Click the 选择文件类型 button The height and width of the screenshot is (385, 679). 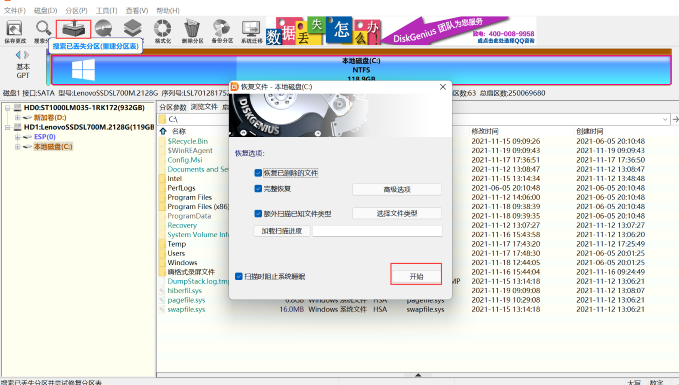point(397,213)
